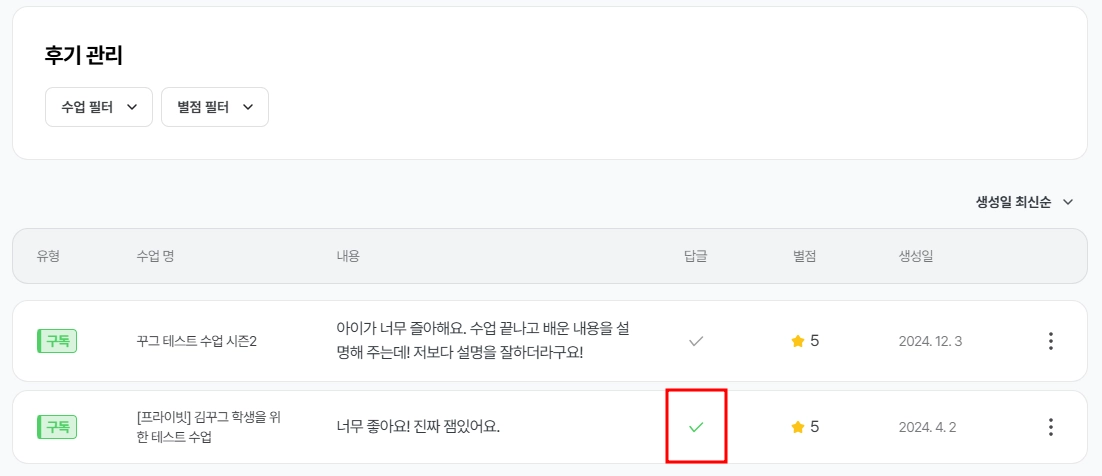
Task: Open the [프라이빗] 김꾸그 학생을 위한 테스트 수업 name
Action: pyautogui.click(x=208, y=427)
